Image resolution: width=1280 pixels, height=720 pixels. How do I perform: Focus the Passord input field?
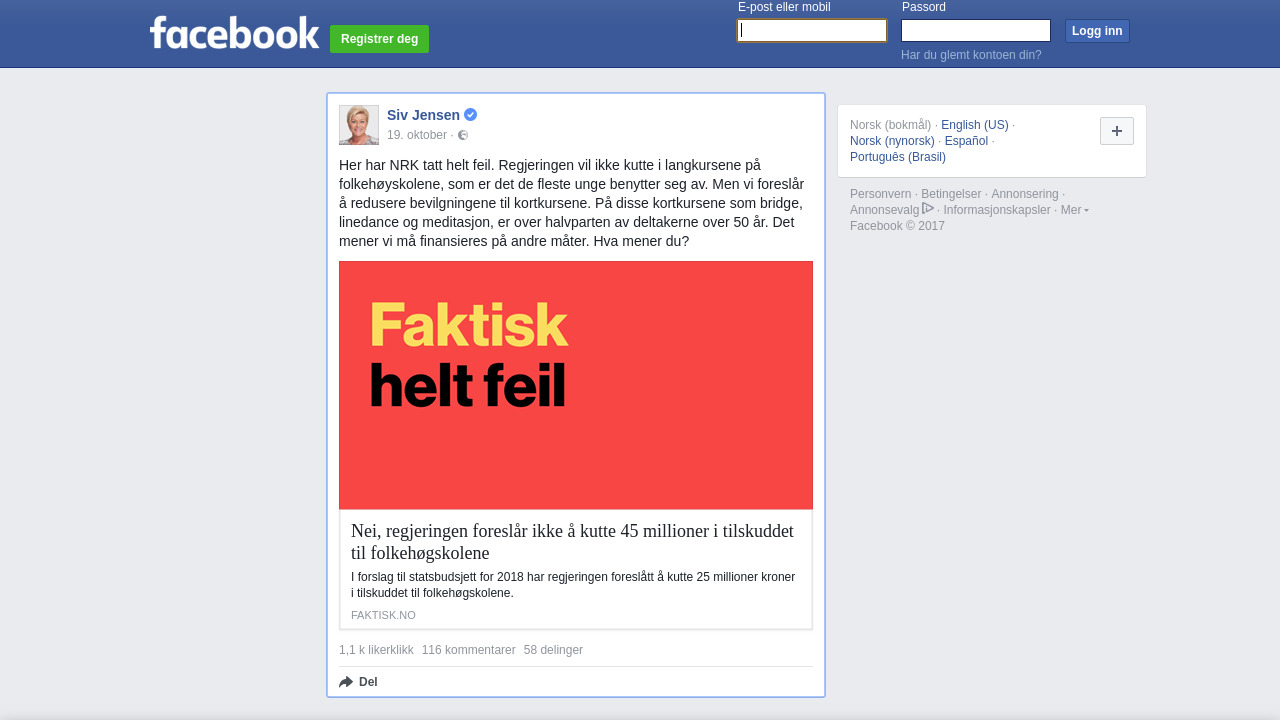(x=976, y=31)
